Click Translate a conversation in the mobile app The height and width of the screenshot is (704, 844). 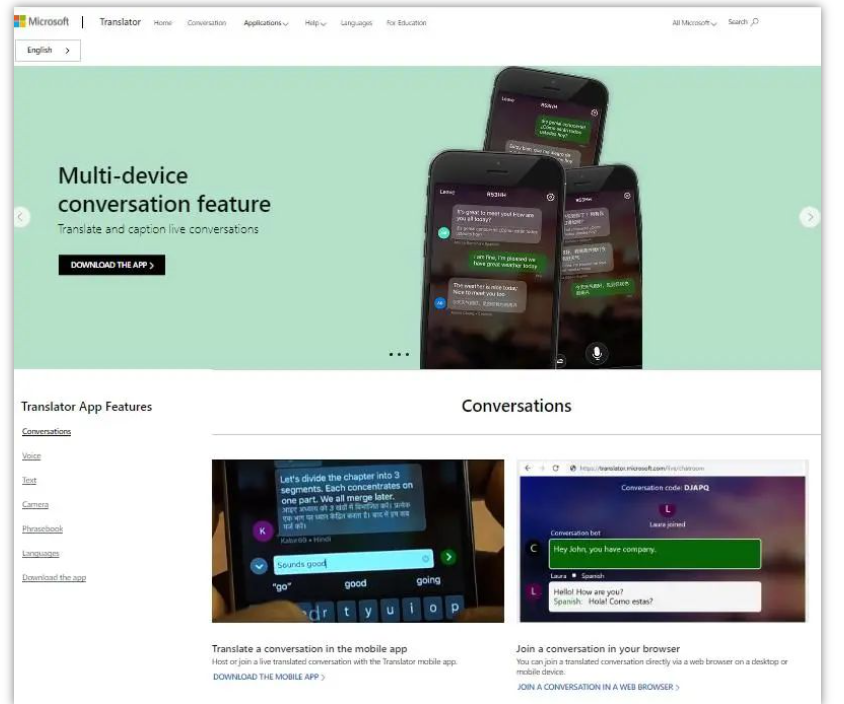[x=310, y=649]
